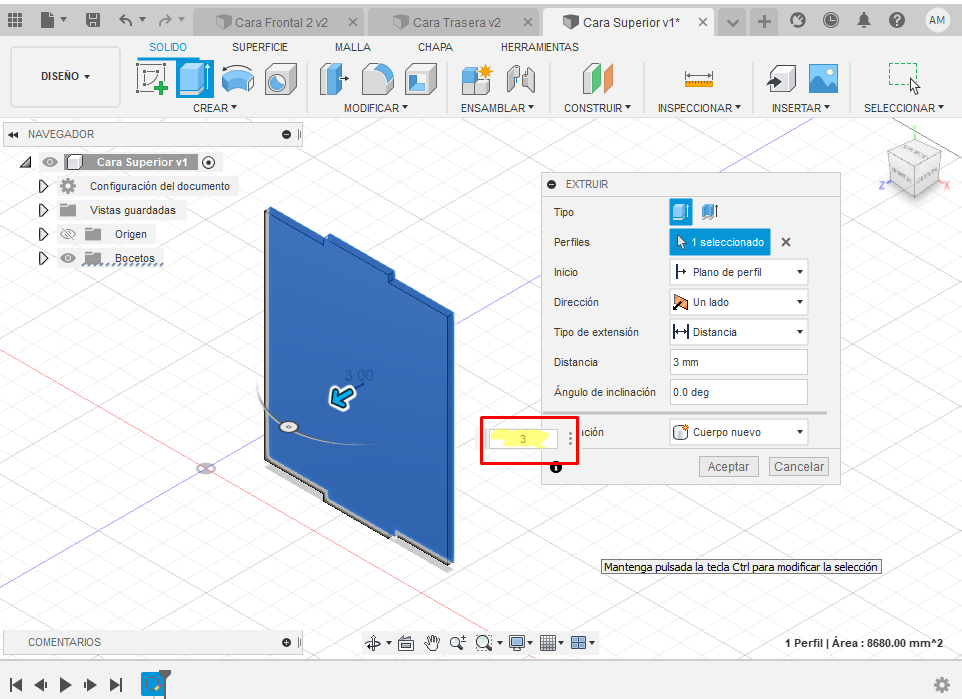Select the Fillet tool

tap(377, 79)
